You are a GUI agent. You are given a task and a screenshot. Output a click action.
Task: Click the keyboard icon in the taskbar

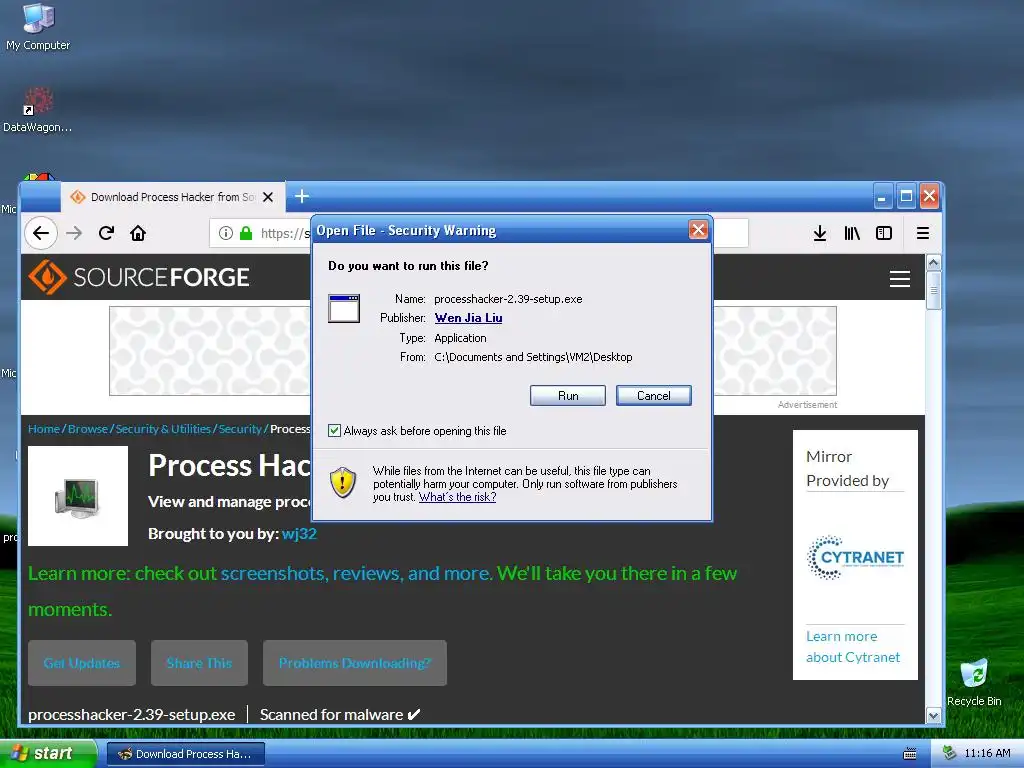coord(910,754)
